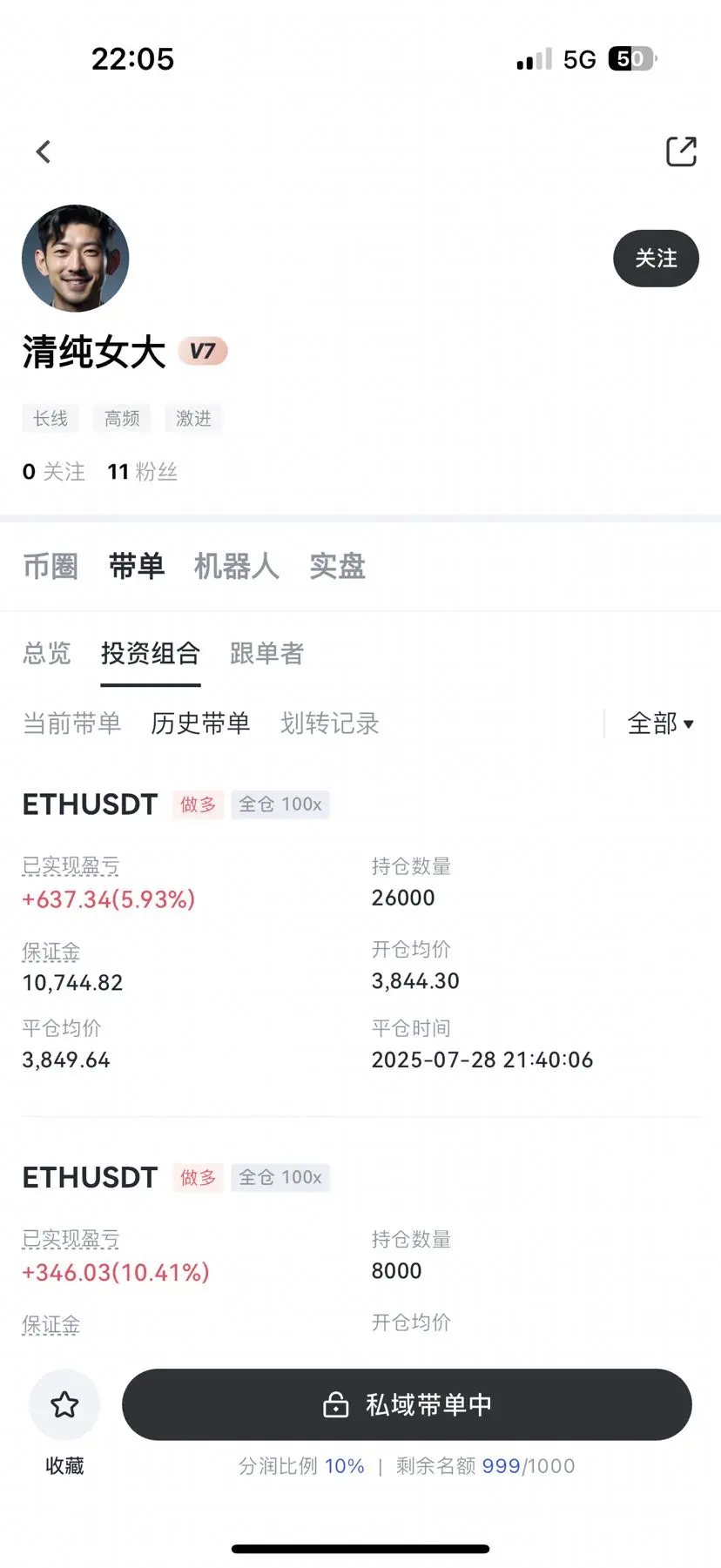Select 当前带单 section

pos(71,723)
